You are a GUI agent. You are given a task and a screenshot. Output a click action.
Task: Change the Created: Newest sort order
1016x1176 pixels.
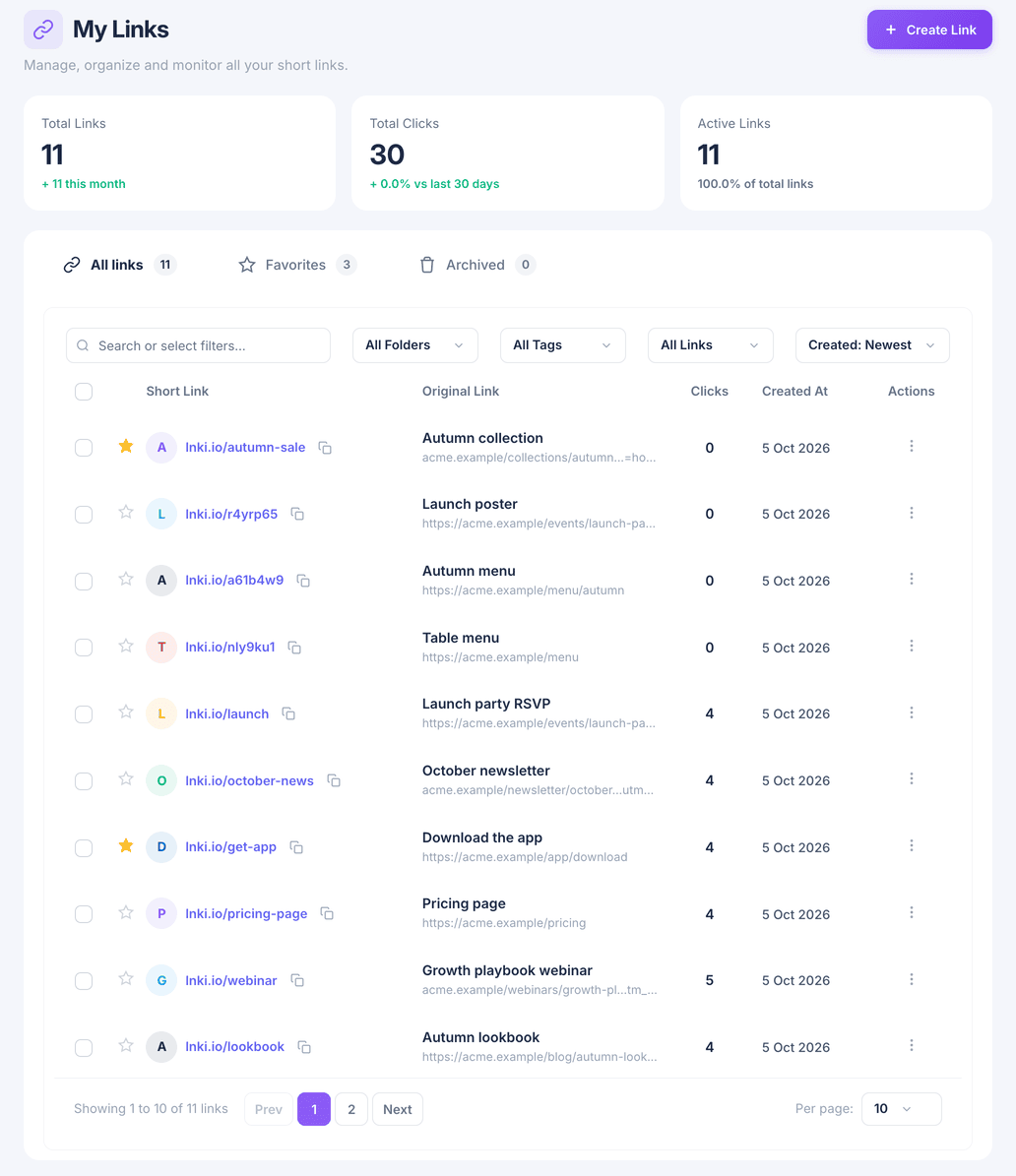(872, 345)
